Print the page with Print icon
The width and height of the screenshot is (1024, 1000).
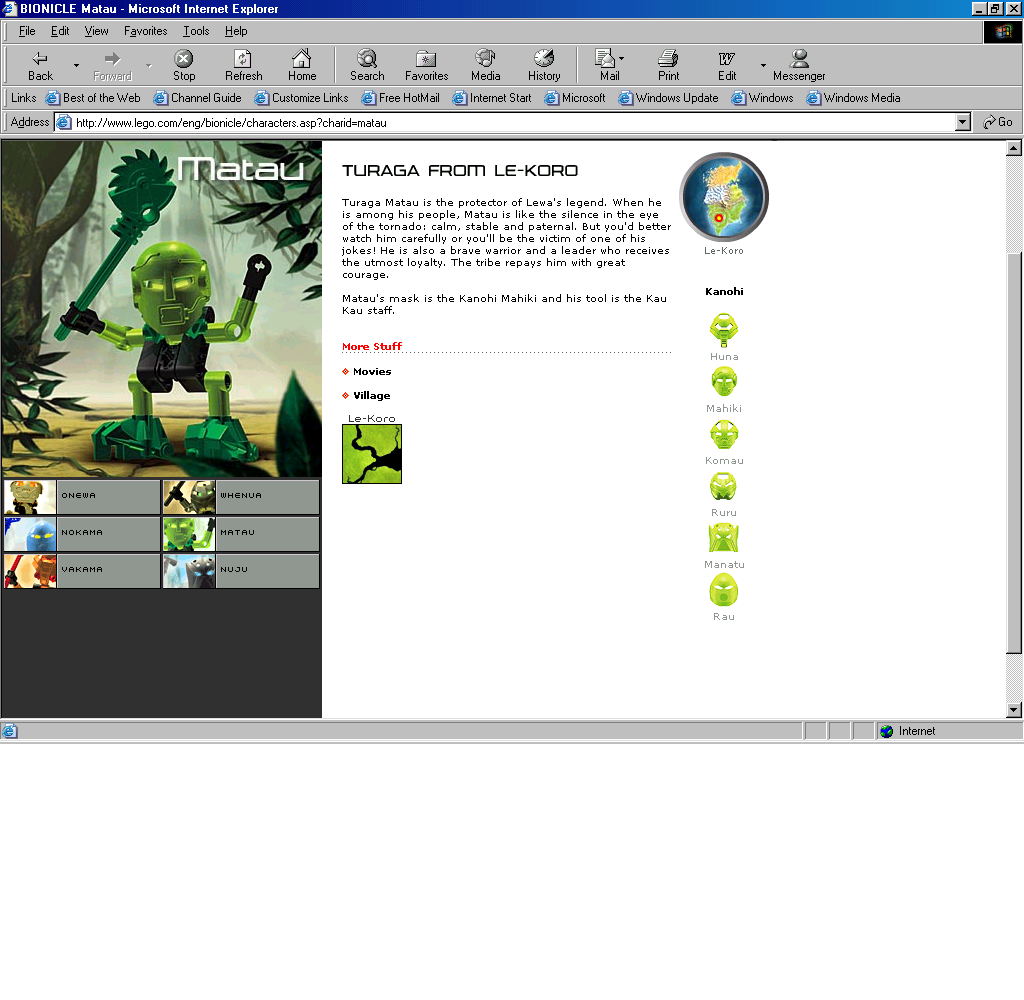click(x=668, y=65)
